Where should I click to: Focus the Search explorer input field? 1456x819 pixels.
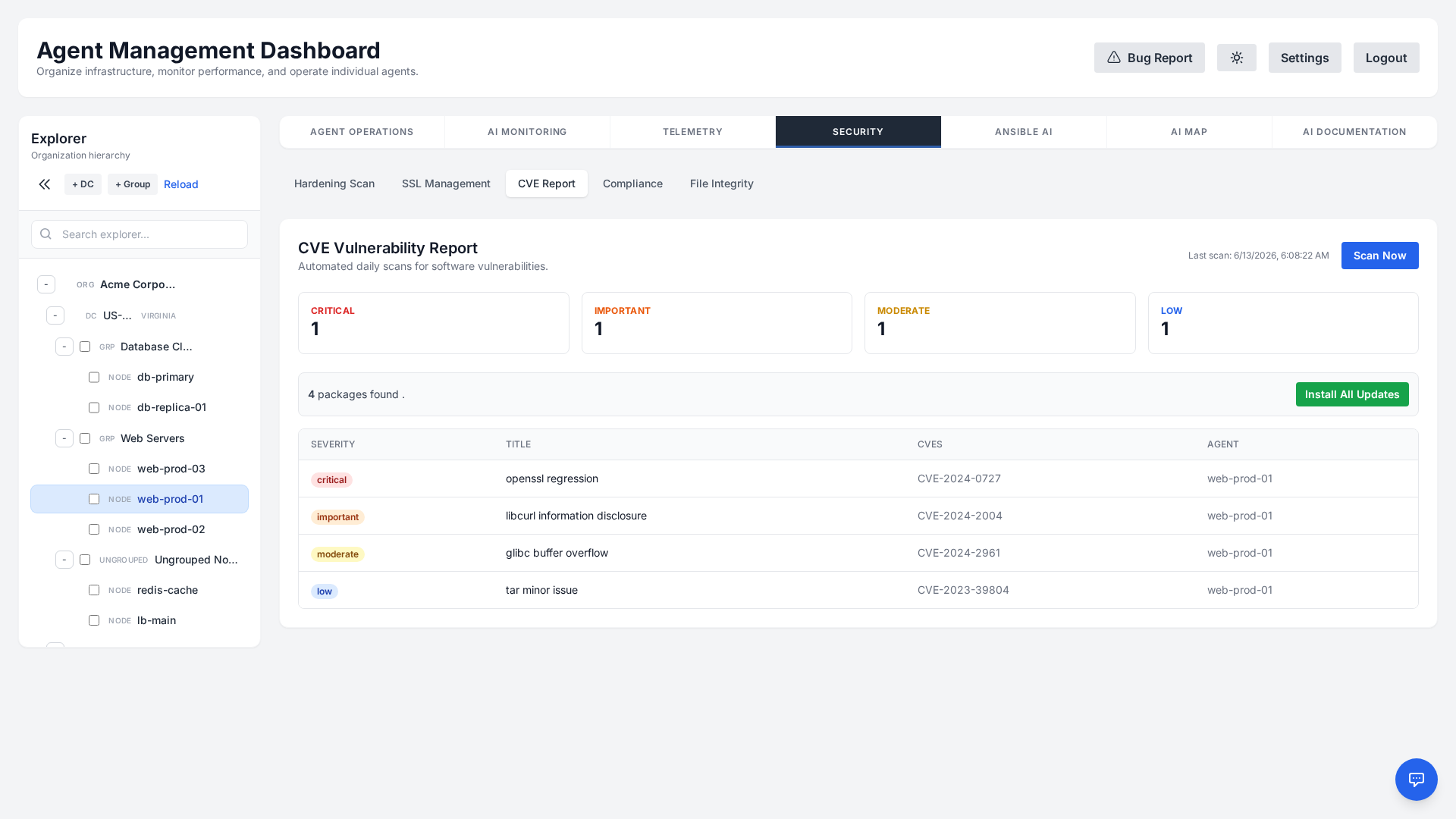(140, 234)
